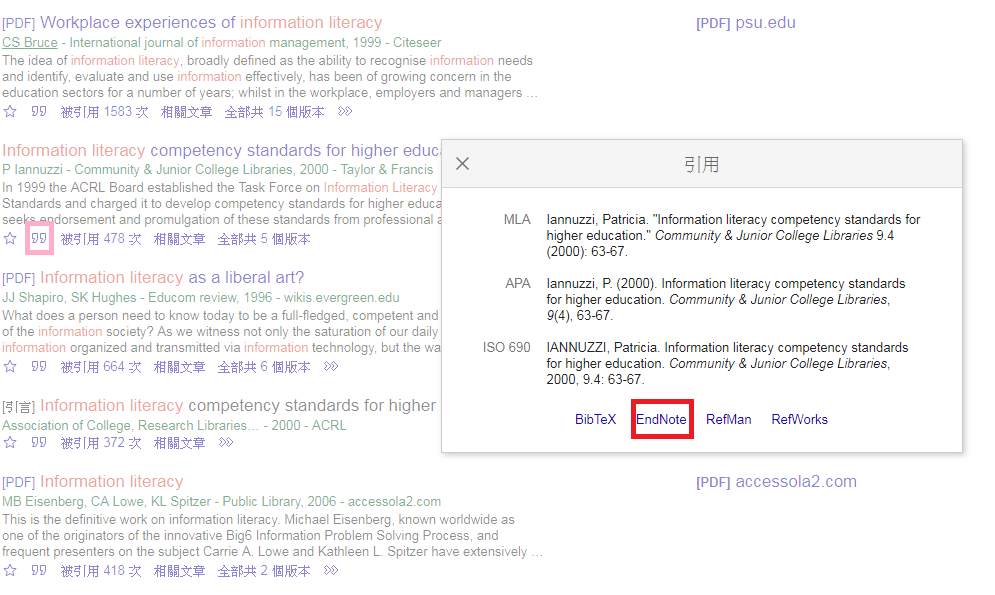Click 'Association of College, Research Libraries' byline

[175, 425]
